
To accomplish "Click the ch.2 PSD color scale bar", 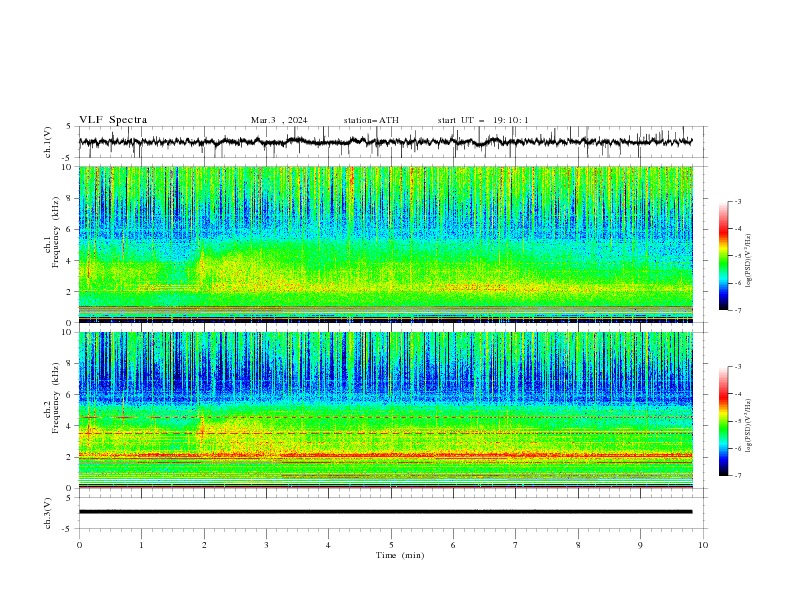I will 723,421.
